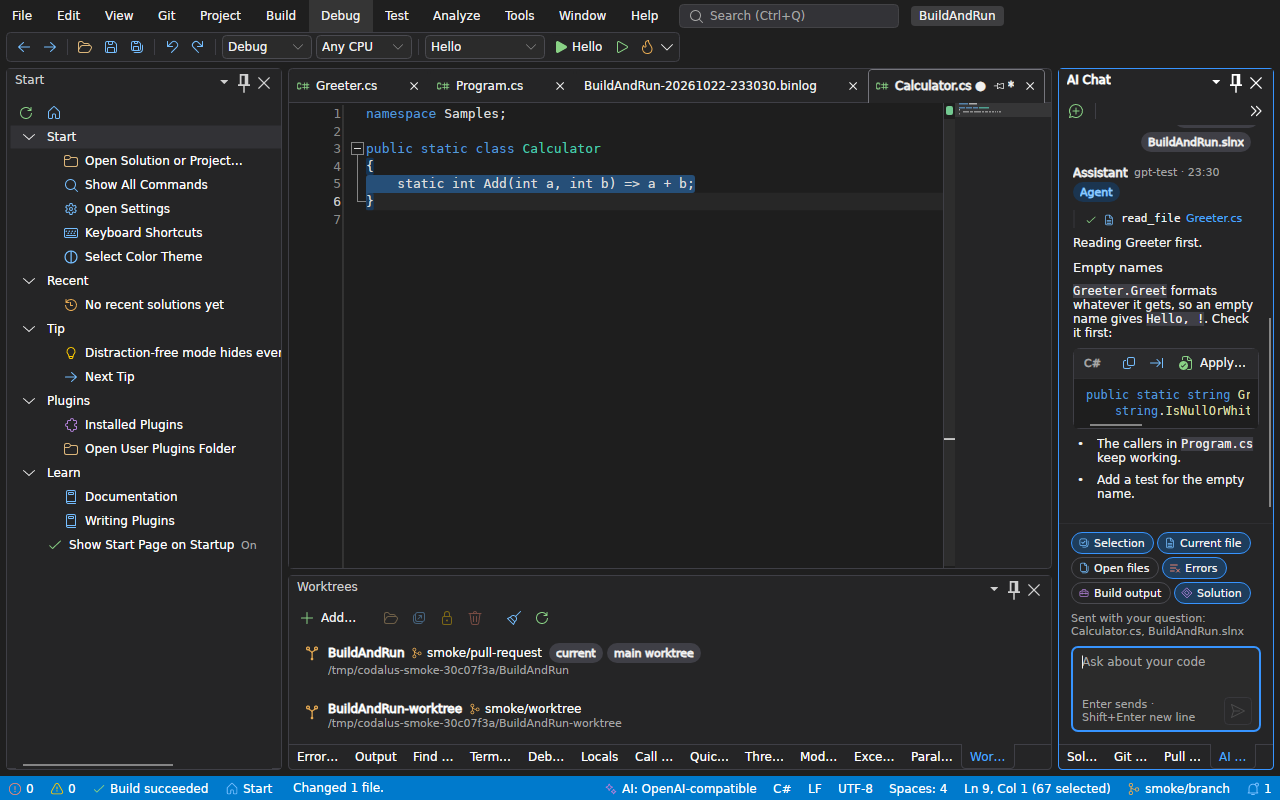This screenshot has width=1280, height=800.
Task: Copy the C# code block in AI Chat
Action: click(1129, 363)
